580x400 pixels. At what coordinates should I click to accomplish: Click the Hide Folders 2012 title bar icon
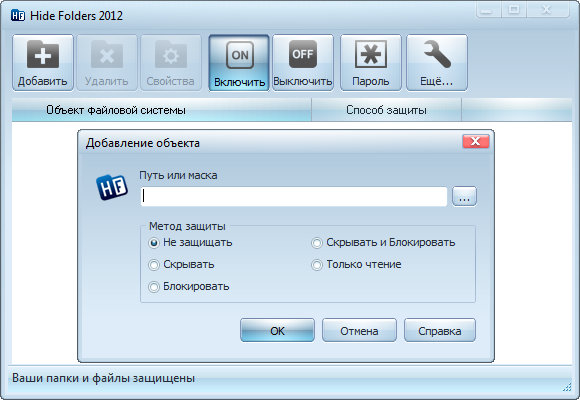pyautogui.click(x=18, y=16)
